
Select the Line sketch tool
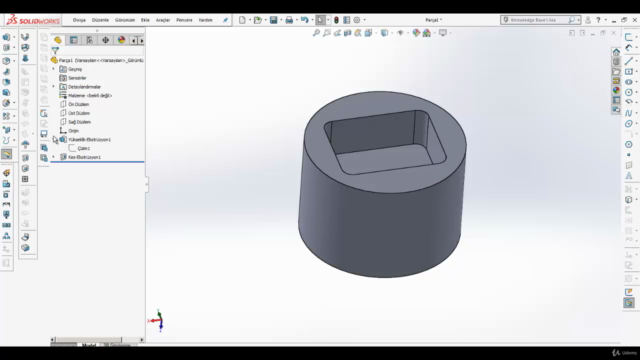[x=629, y=61]
